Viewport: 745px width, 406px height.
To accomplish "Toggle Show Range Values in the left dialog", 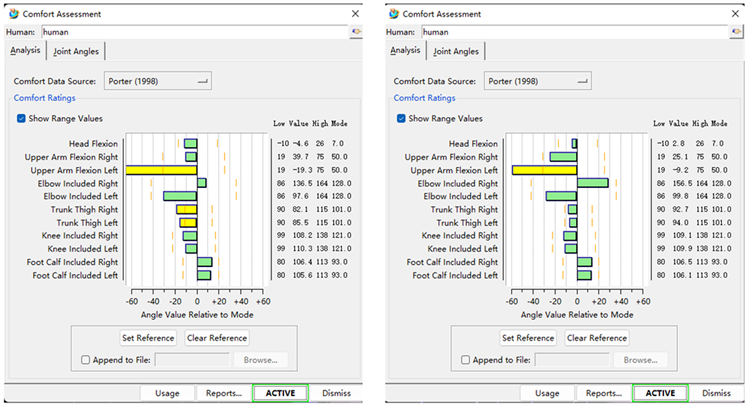I will pos(23,118).
